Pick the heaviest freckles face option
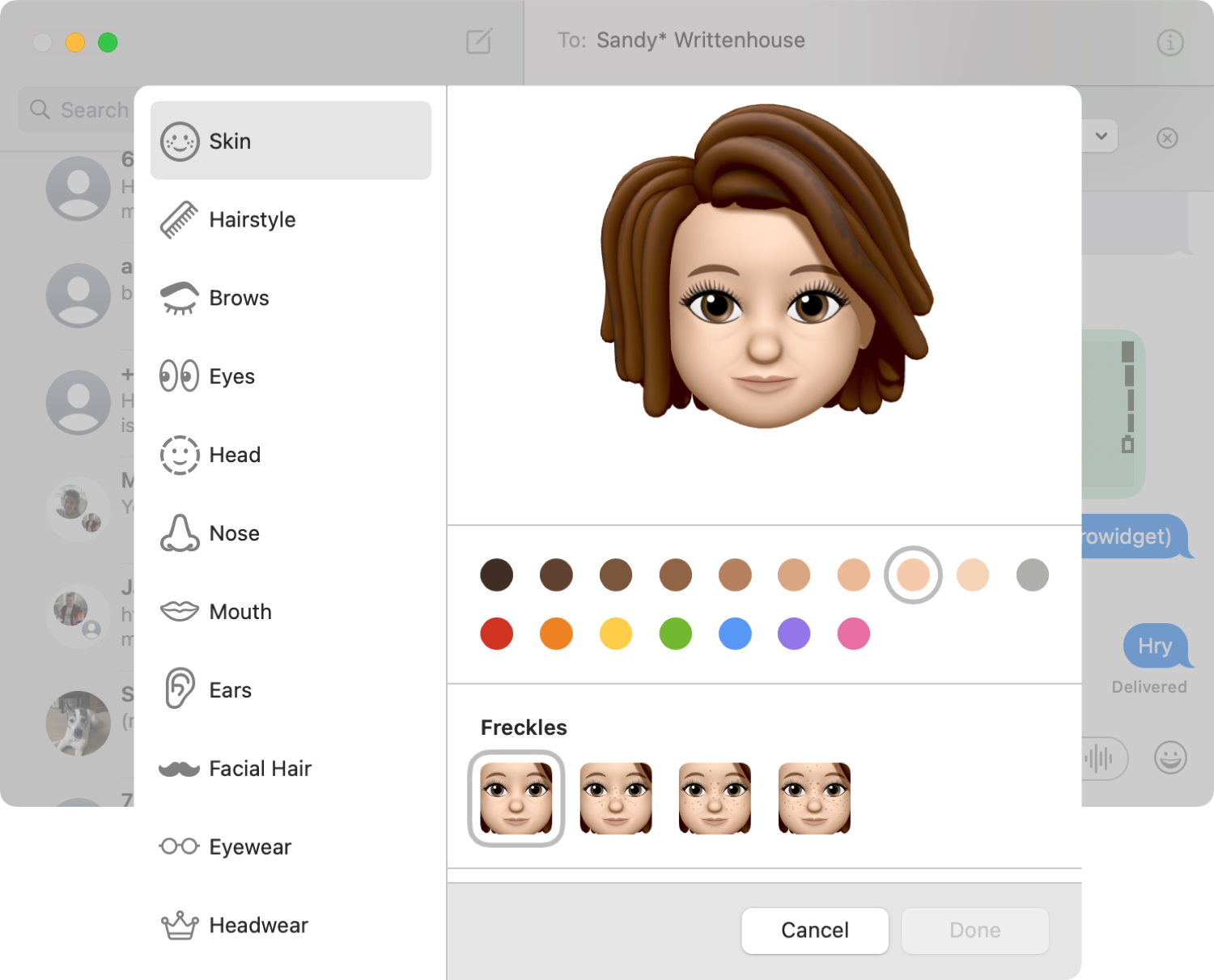This screenshot has height=980, width=1214. 814,799
